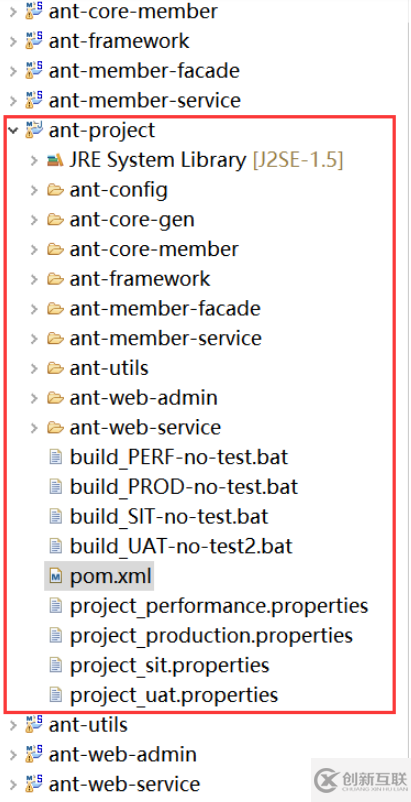
Task: Click the pom.xml Maven file icon
Action: (x=55, y=576)
